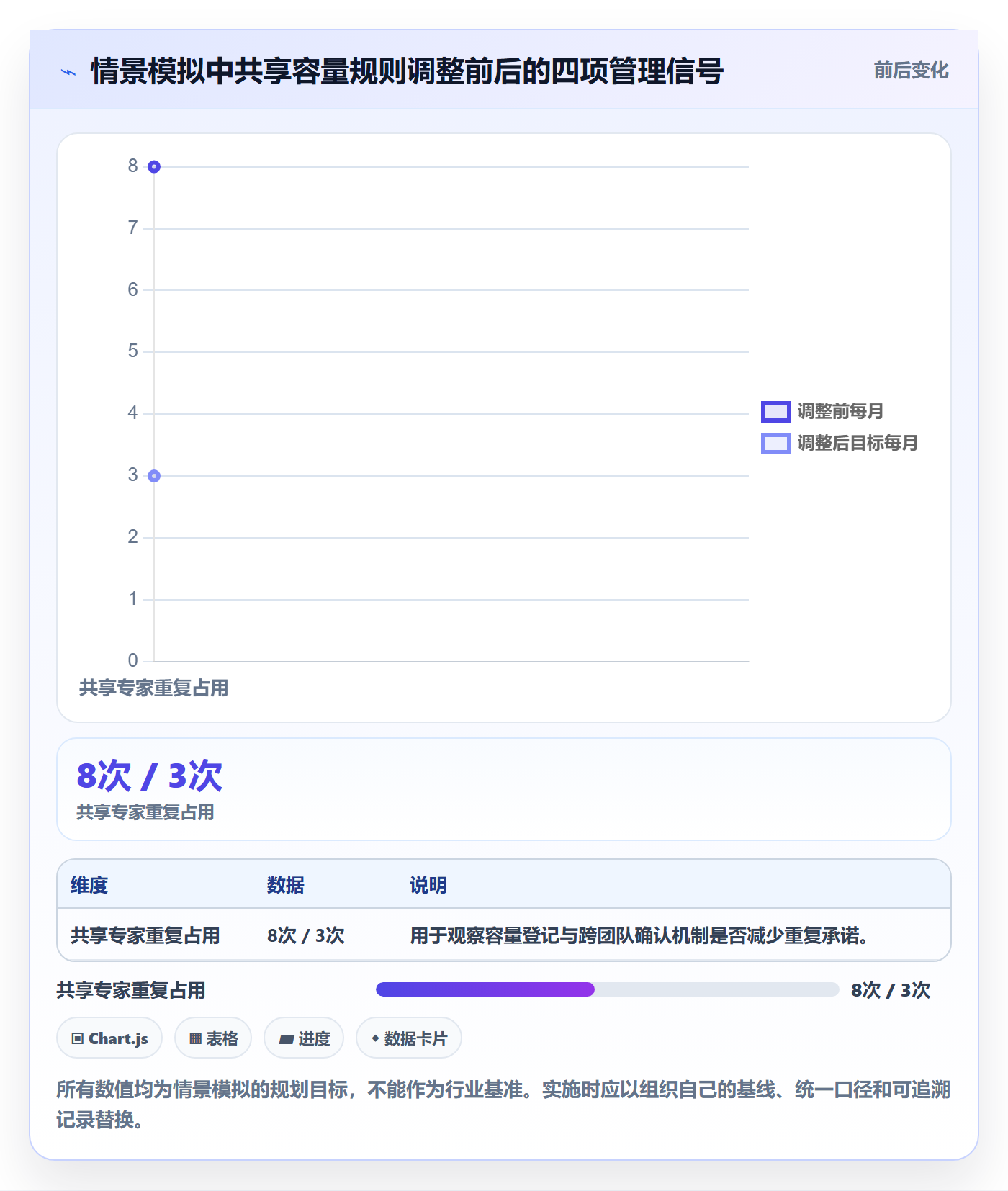Click the data point at value 3
Image resolution: width=1008 pixels, height=1191 pixels.
154,476
